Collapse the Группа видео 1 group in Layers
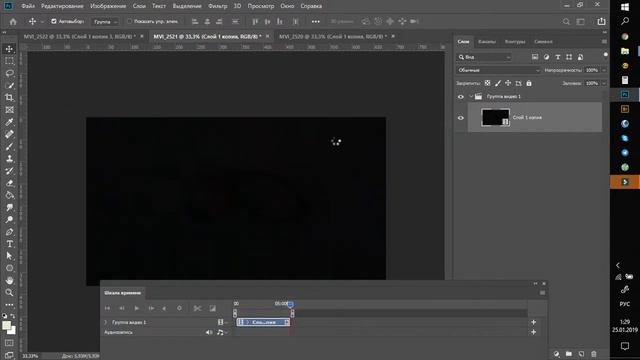 [471, 97]
